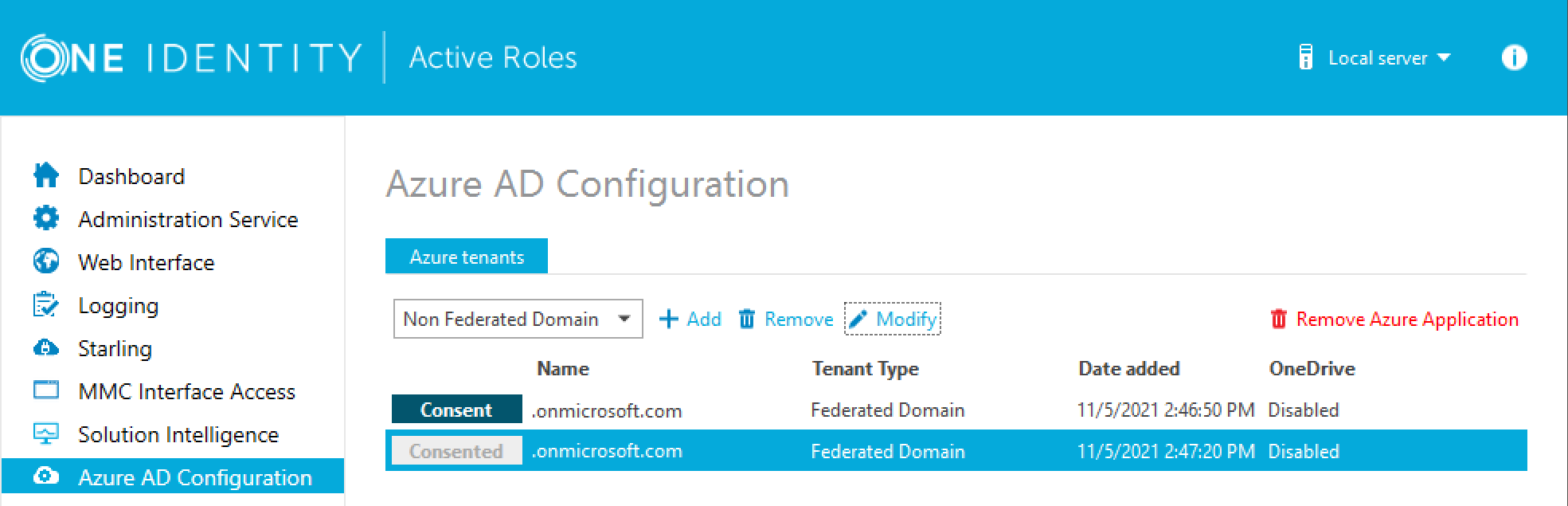Click the OneDrive column header
The width and height of the screenshot is (1568, 506).
pos(1312,368)
